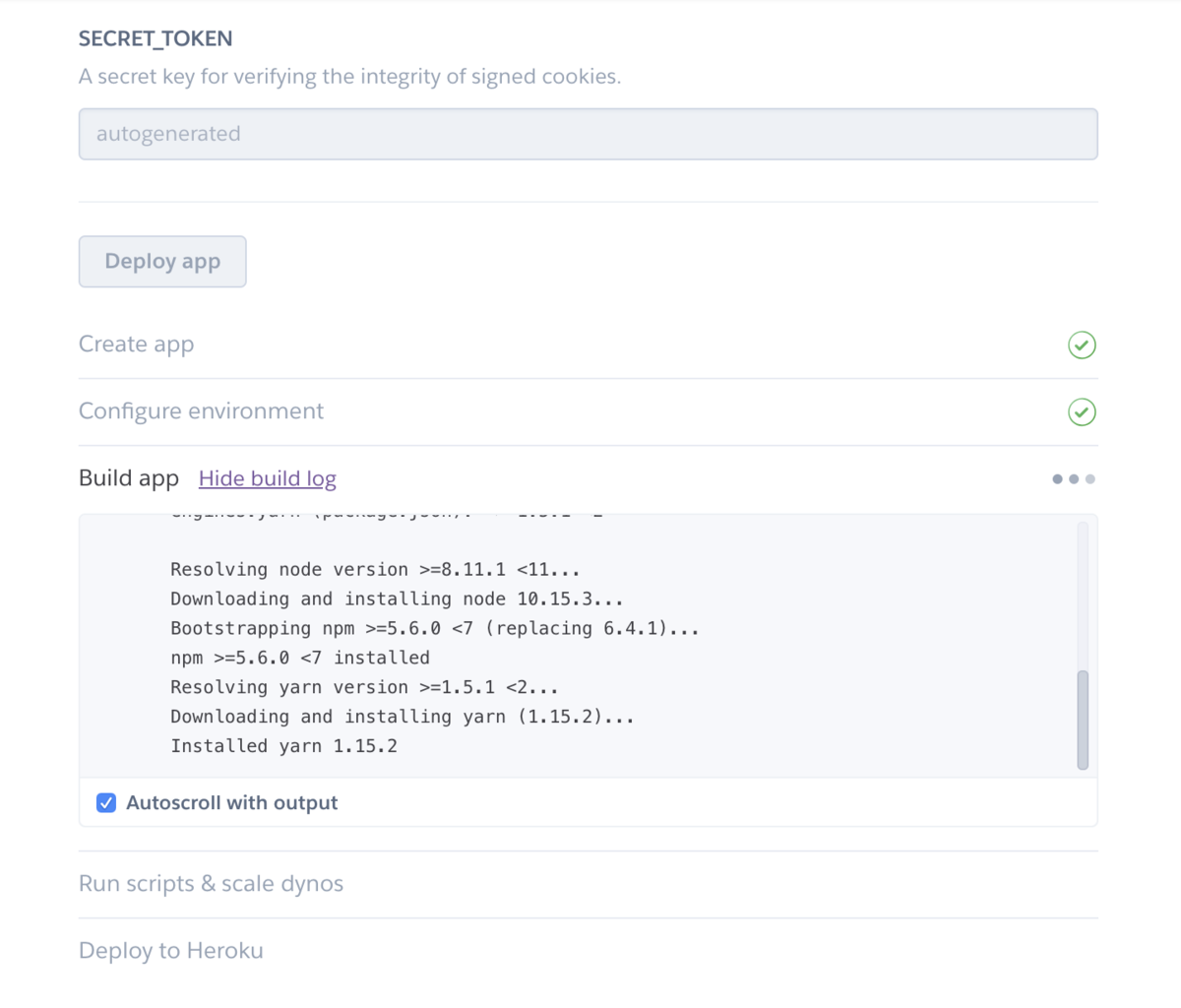Viewport: 1181px width, 1008px height.
Task: Click the green checkmark beside Create app
Action: coord(1082,346)
